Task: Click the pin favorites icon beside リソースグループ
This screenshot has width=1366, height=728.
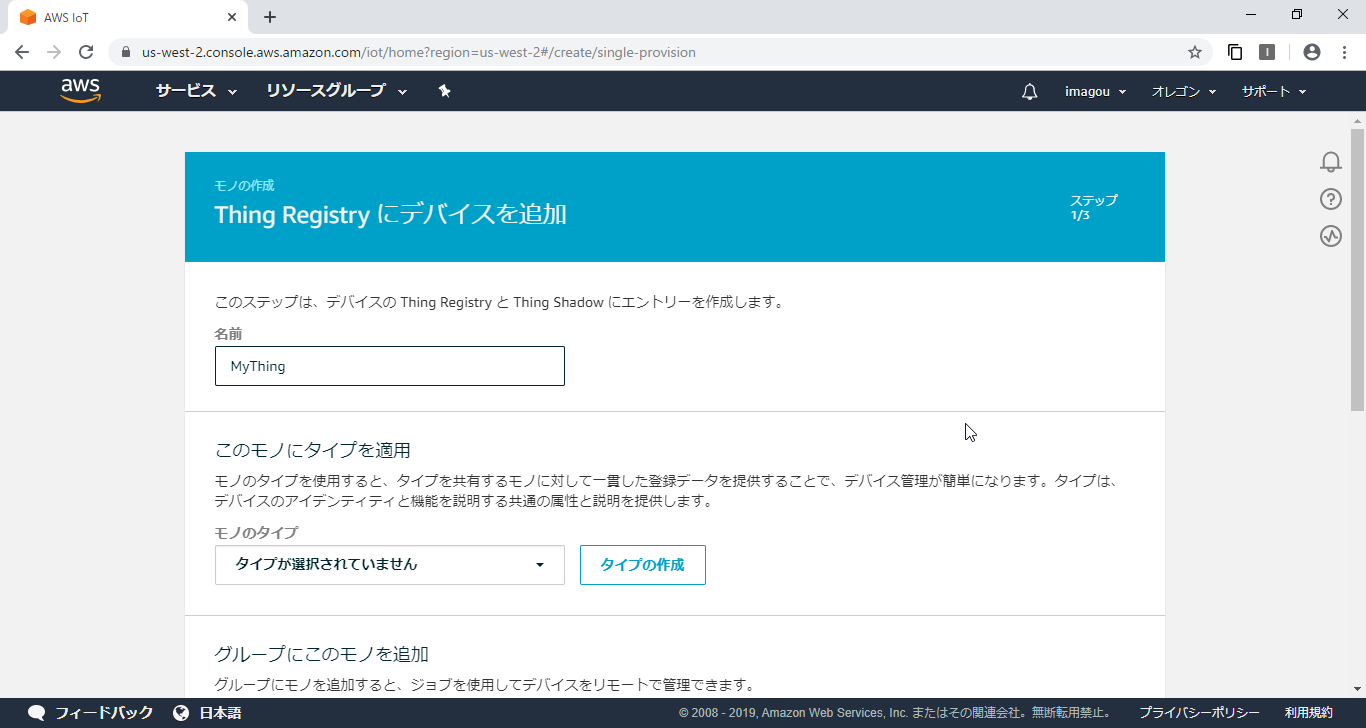Action: [x=444, y=90]
